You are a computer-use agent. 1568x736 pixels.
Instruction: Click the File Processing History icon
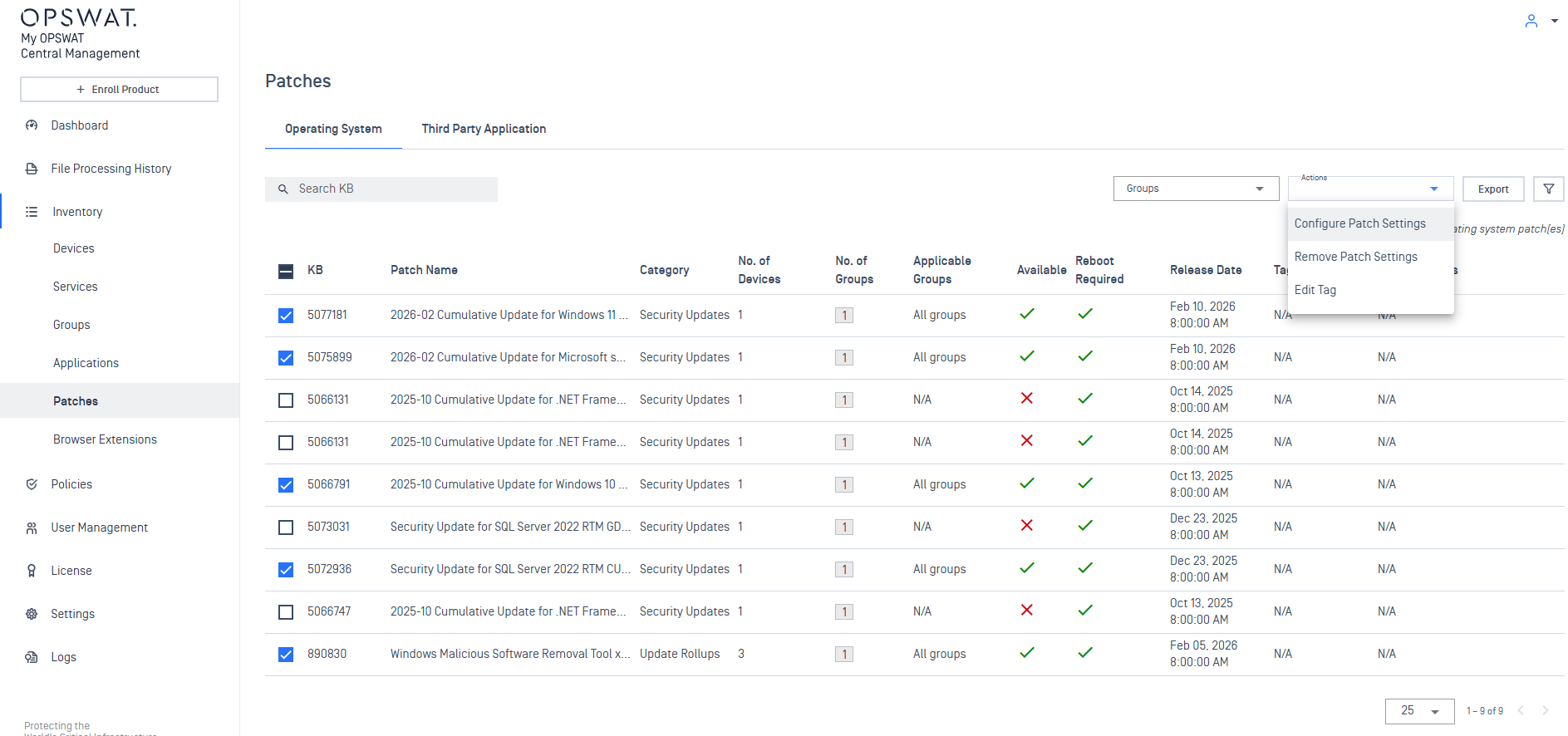32,169
